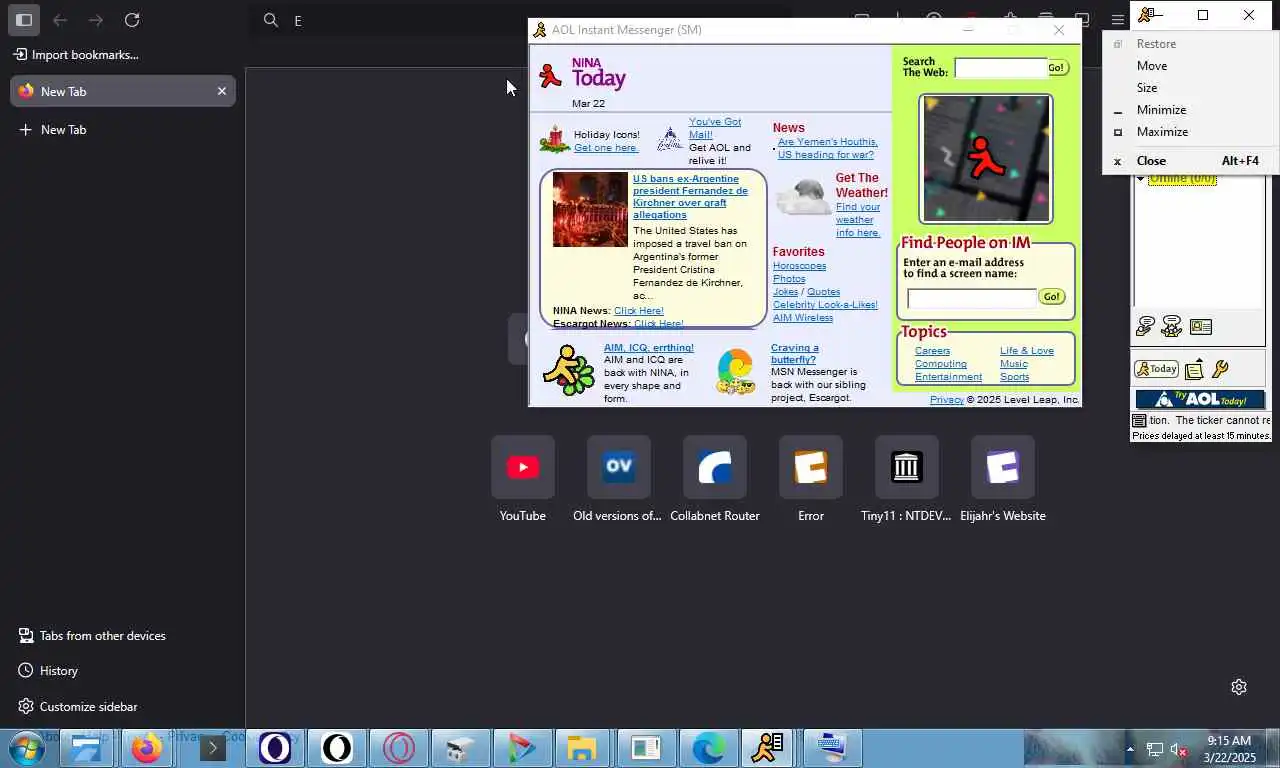Open the Careers topic link
Screen dimensions: 1280x768
[x=932, y=351]
